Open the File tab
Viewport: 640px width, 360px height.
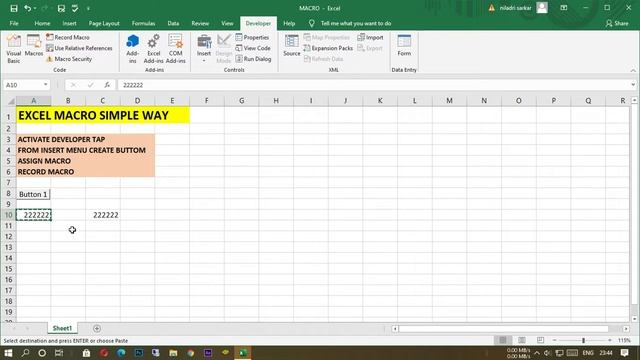[14, 23]
